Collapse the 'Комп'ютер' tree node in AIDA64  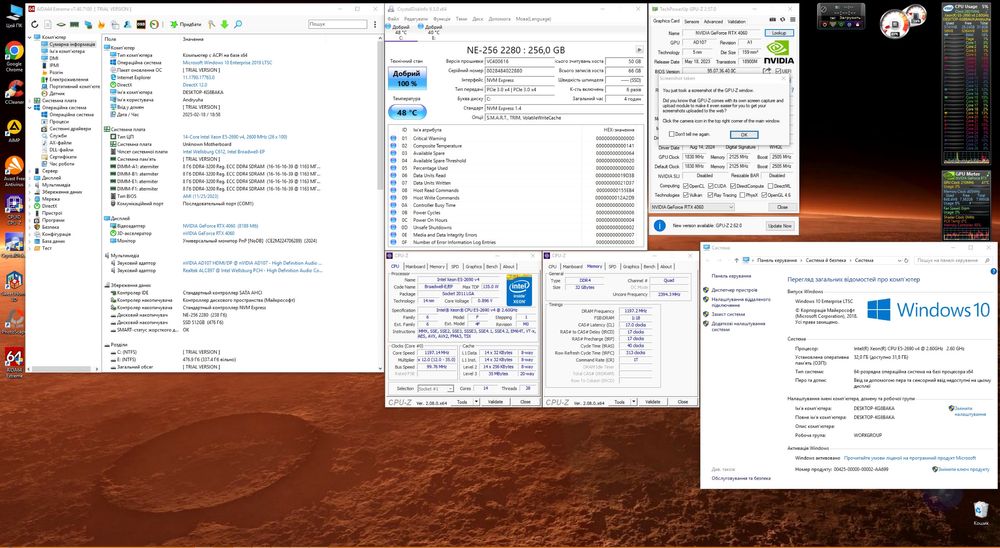coord(30,38)
